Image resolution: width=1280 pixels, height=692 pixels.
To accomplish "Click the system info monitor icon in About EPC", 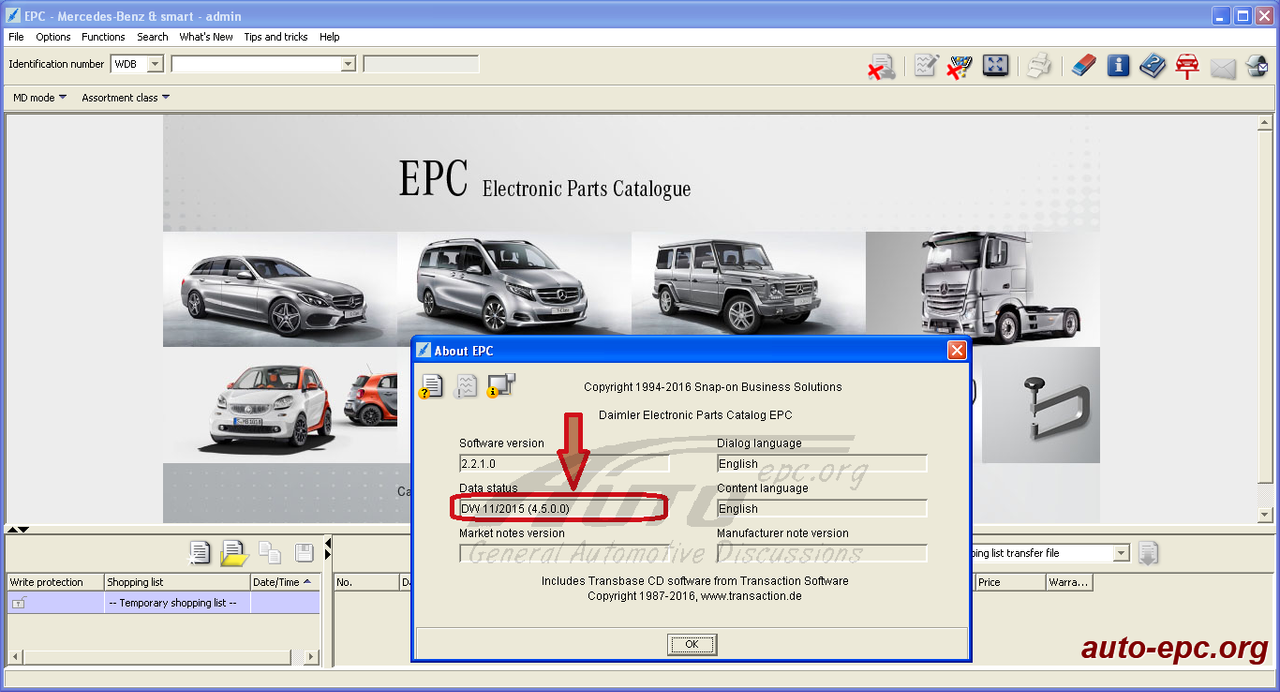I will (x=500, y=385).
